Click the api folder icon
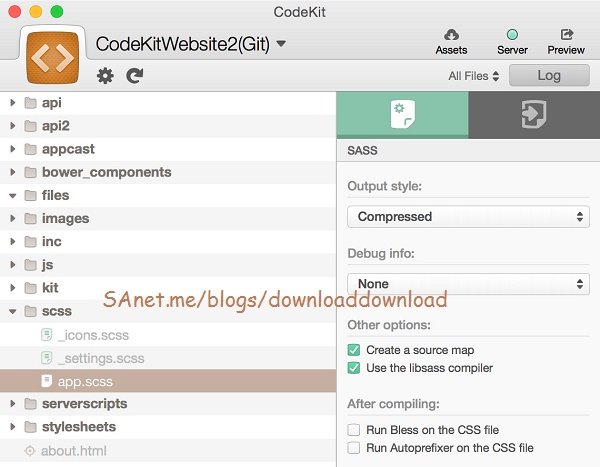This screenshot has height=467, width=600. click(x=30, y=103)
